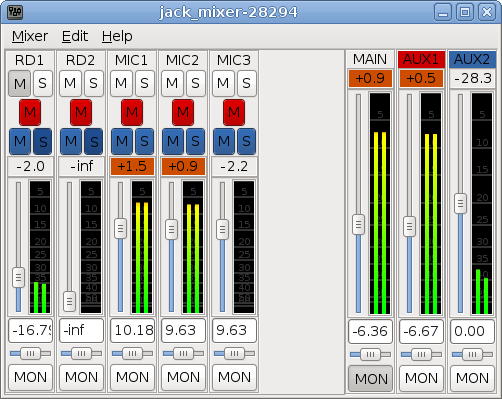Enable MON monitoring on RD1
This screenshot has height=399, width=502.
click(30, 377)
